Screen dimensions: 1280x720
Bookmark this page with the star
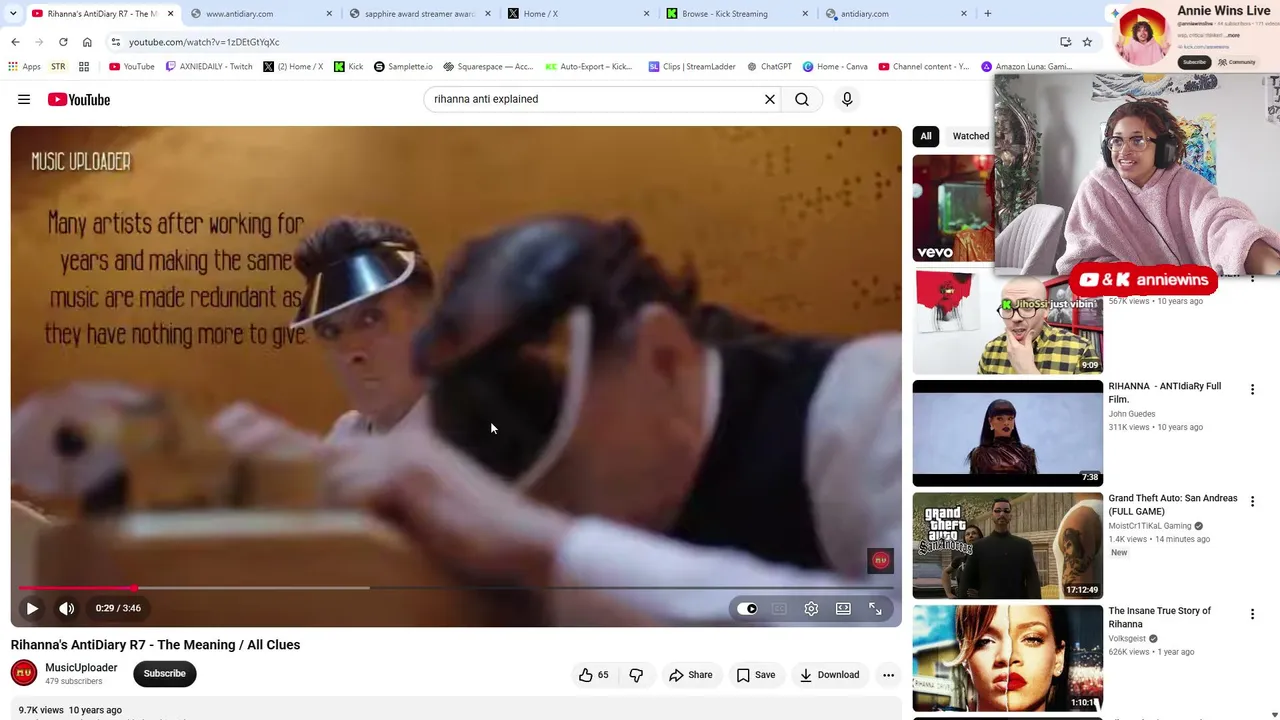[x=1087, y=42]
